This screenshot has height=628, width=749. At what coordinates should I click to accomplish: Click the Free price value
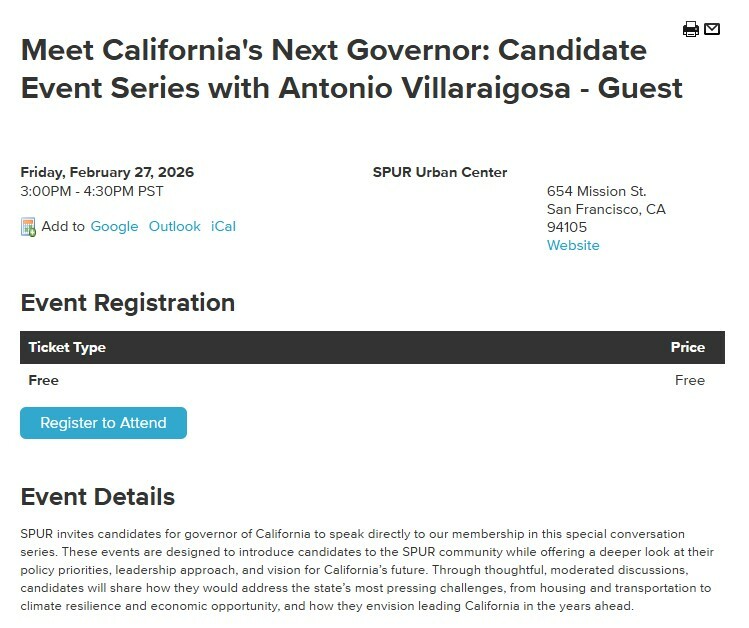tap(690, 380)
